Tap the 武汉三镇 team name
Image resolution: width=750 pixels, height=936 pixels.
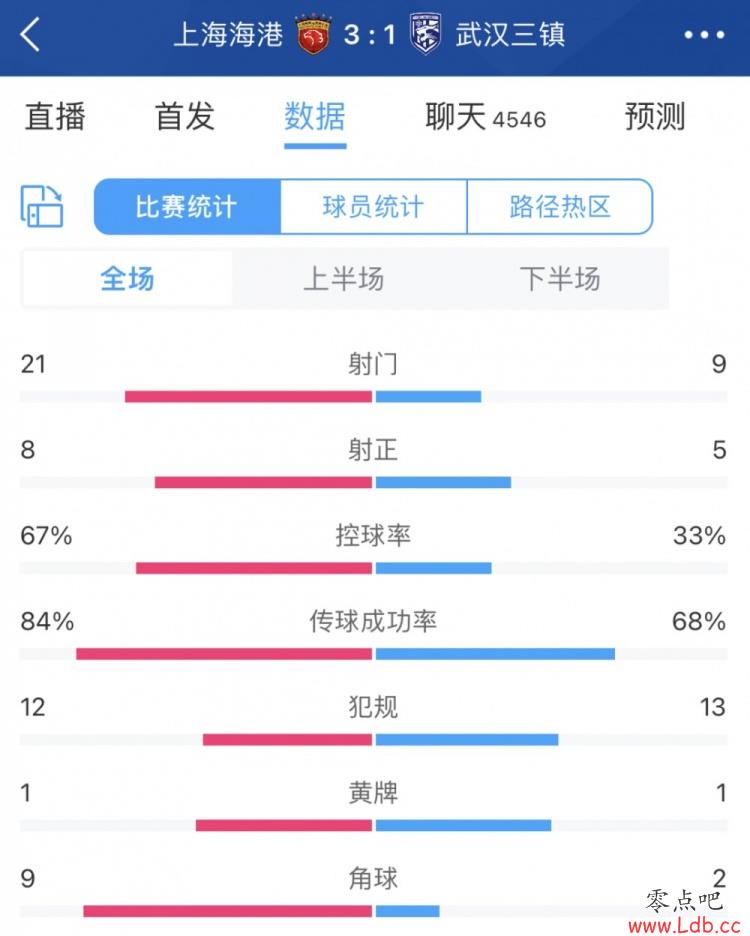point(510,34)
